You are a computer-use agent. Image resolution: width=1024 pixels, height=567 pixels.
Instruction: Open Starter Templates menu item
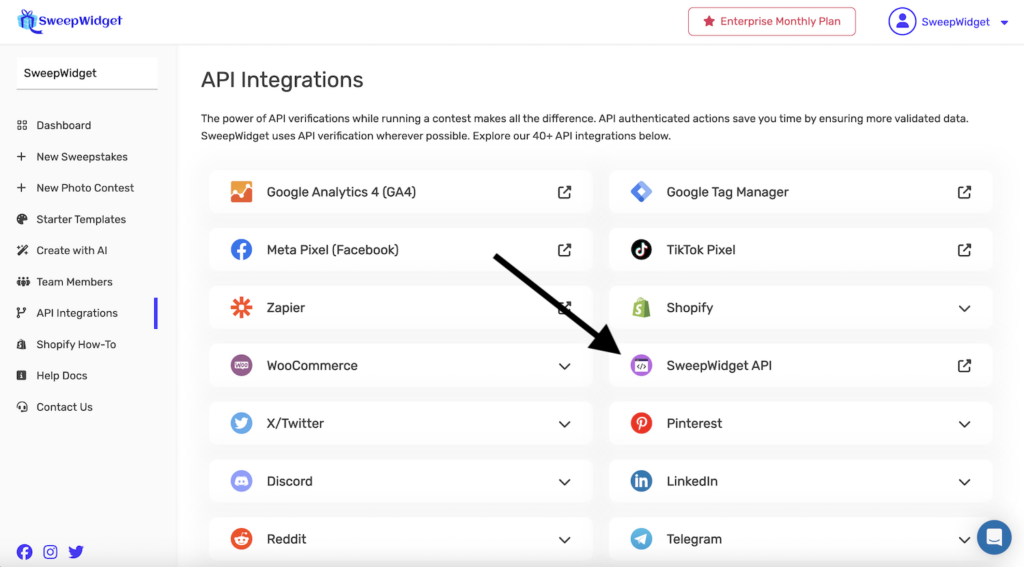(x=81, y=219)
